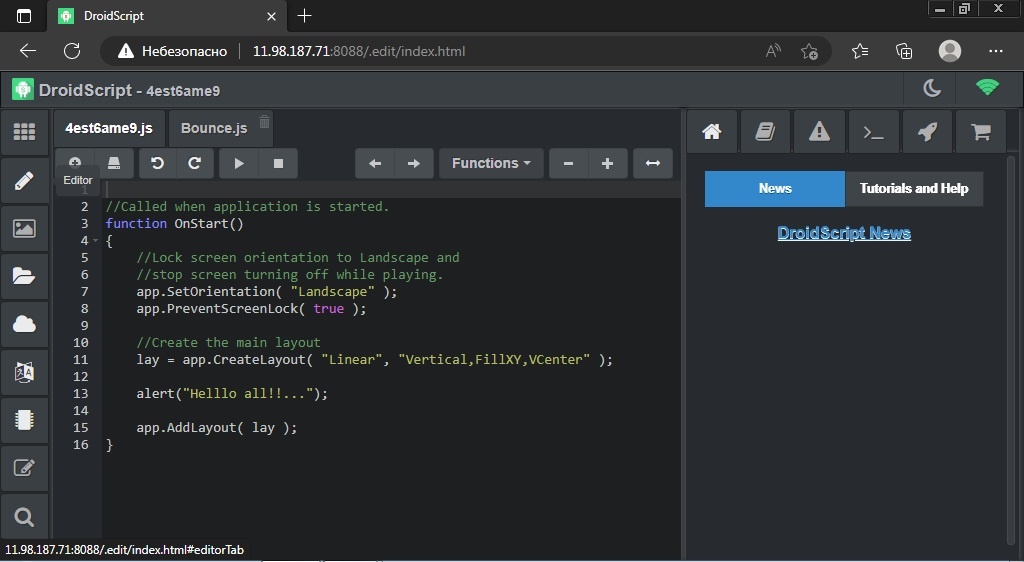This screenshot has width=1024, height=562.
Task: Switch to 4est6ame9.js tab
Action: click(109, 128)
